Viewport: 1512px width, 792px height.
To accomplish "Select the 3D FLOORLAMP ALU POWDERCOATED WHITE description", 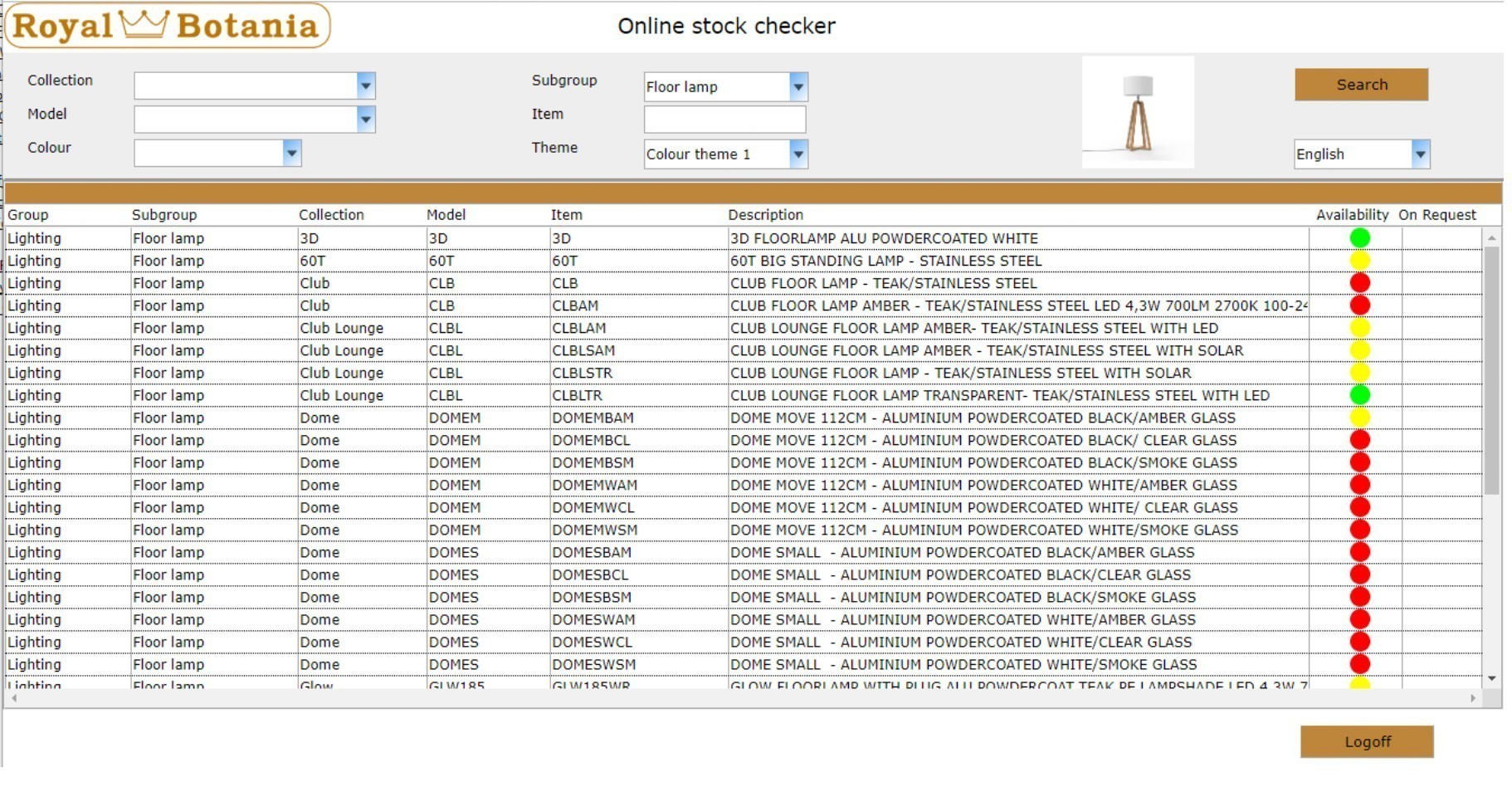I will point(884,238).
